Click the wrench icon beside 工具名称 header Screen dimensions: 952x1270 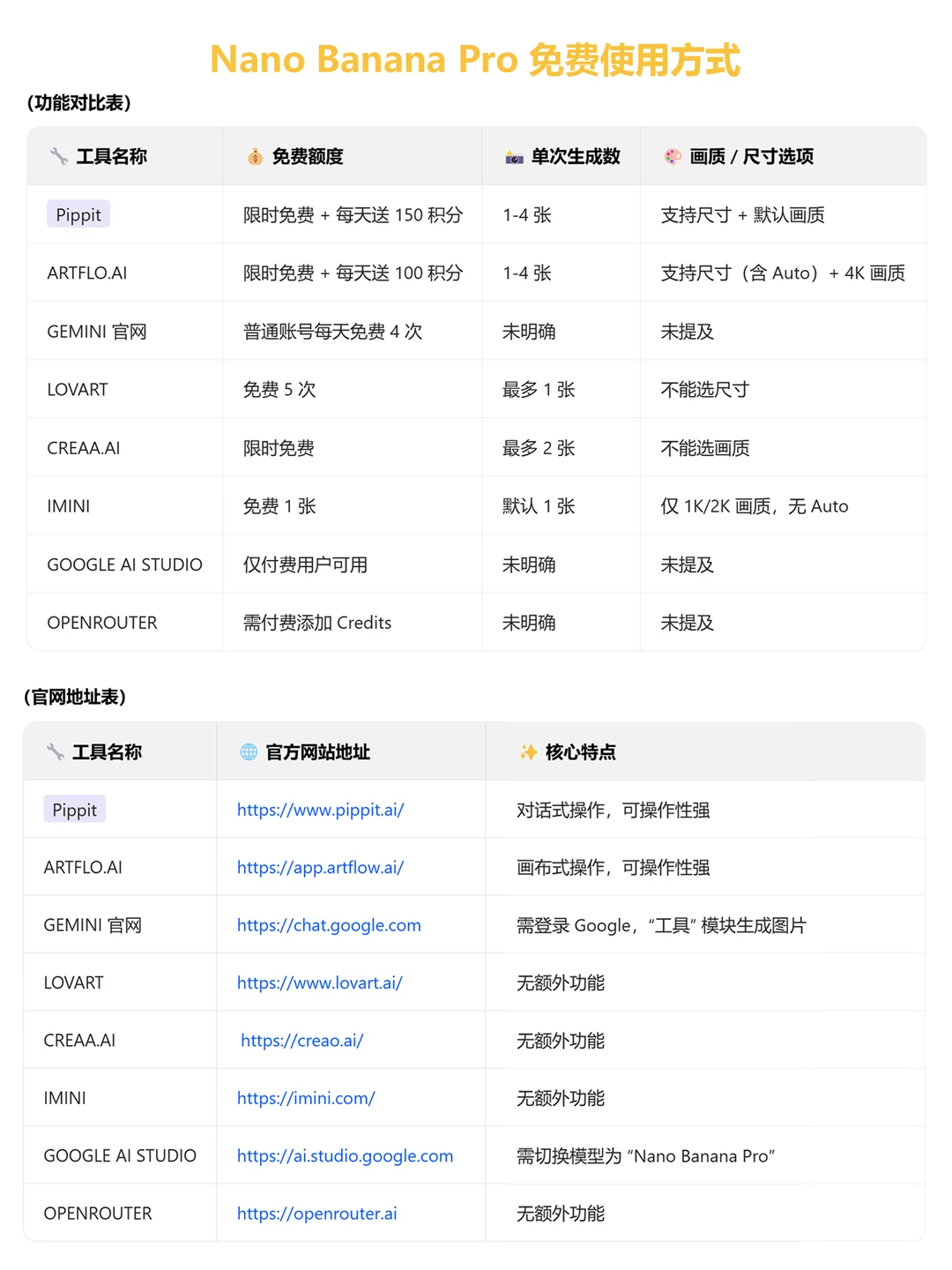tap(58, 156)
